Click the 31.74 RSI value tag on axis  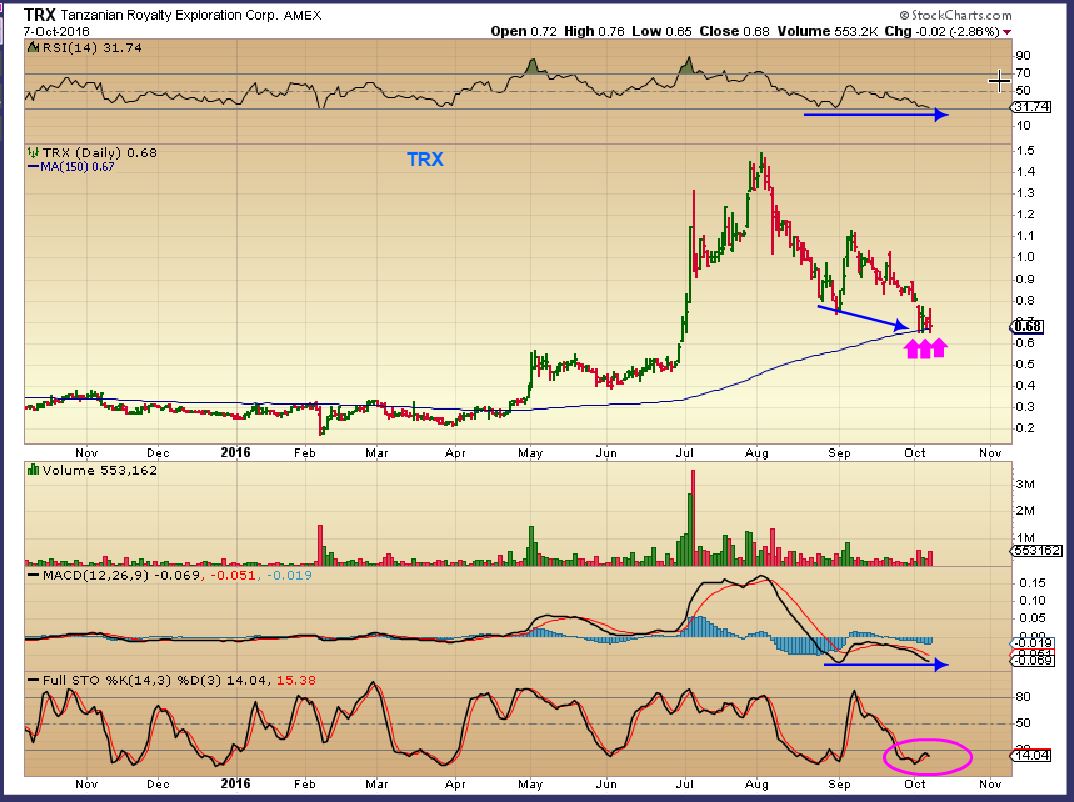coord(1031,107)
